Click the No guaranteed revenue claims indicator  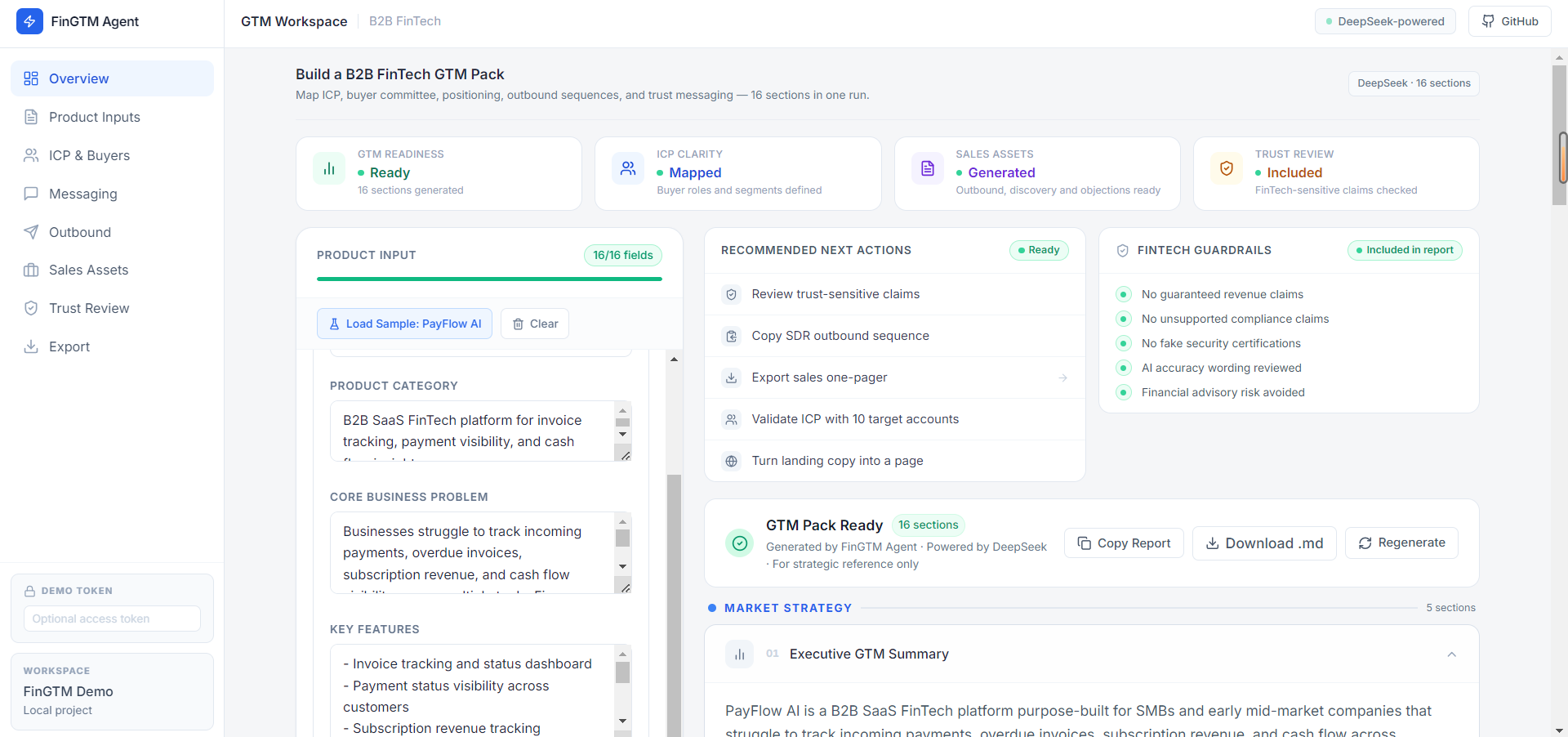click(1124, 294)
